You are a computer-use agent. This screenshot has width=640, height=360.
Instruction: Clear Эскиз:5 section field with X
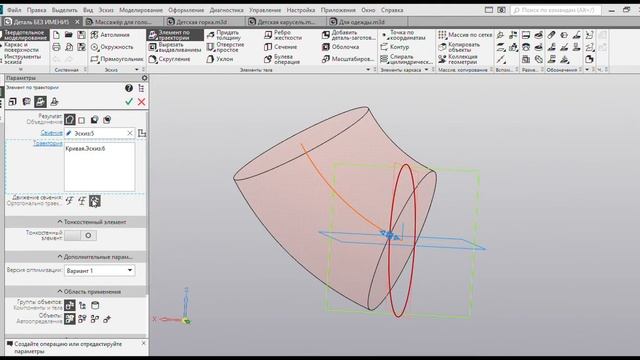pyautogui.click(x=130, y=133)
